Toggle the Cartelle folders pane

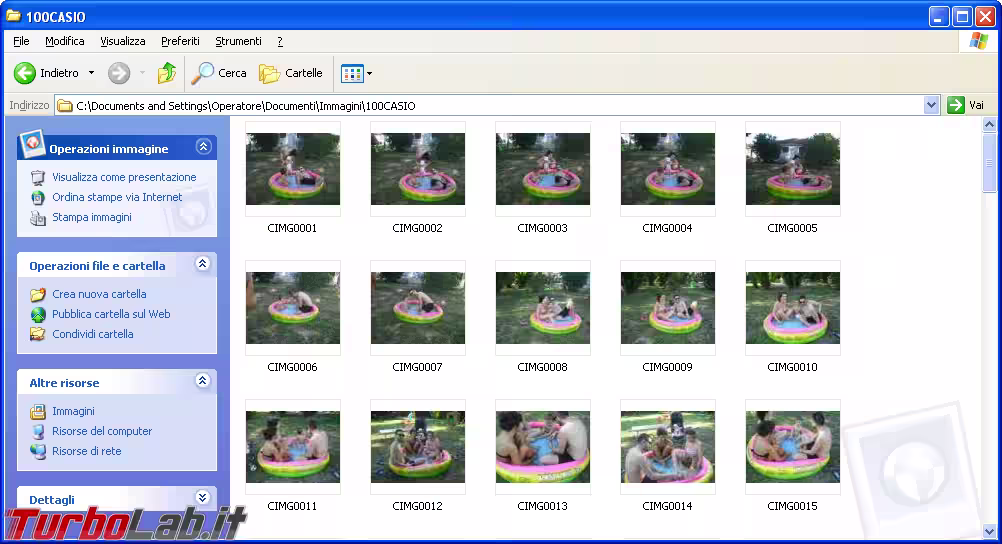coord(291,73)
